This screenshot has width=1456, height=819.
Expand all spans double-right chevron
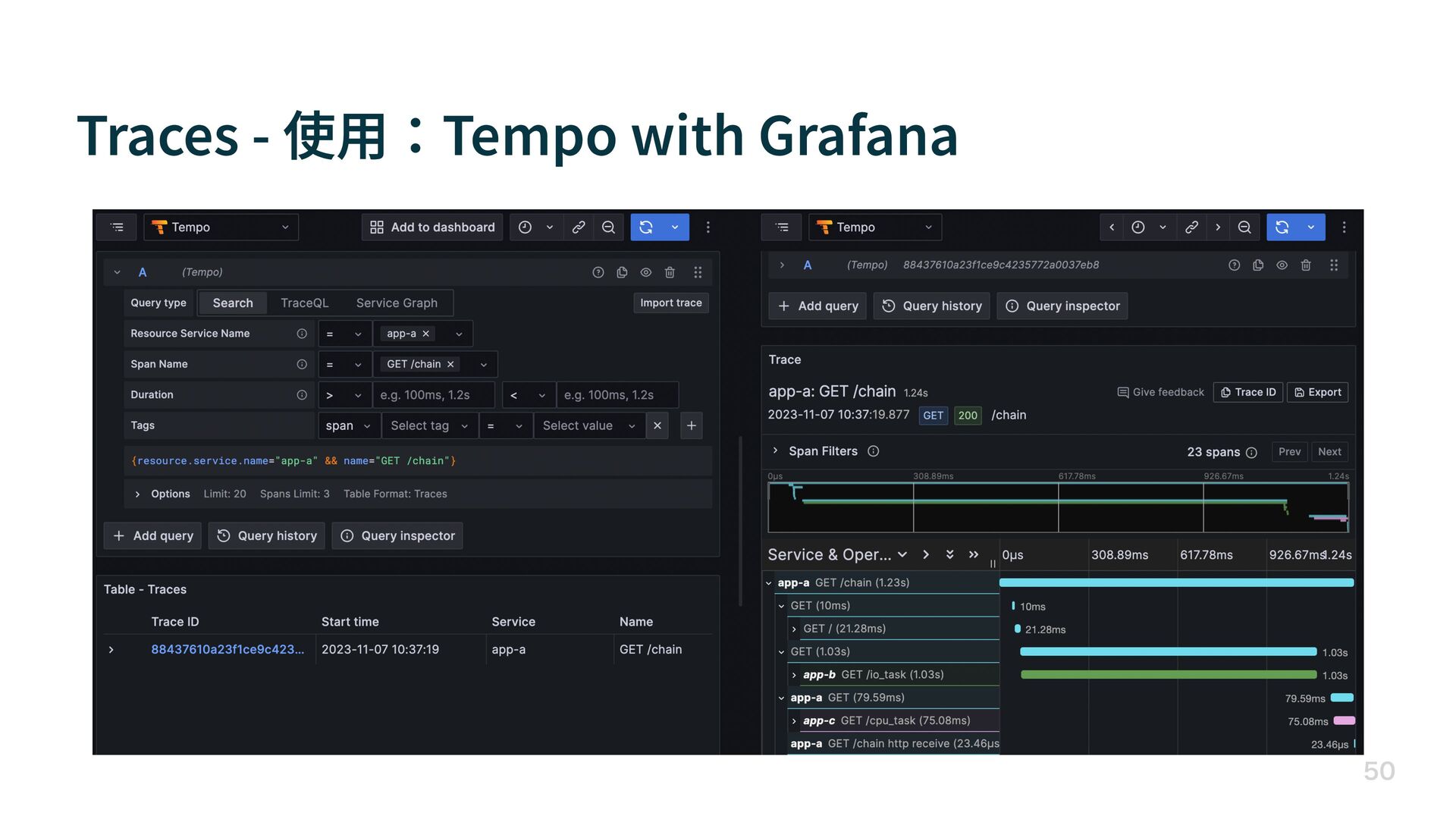(974, 555)
